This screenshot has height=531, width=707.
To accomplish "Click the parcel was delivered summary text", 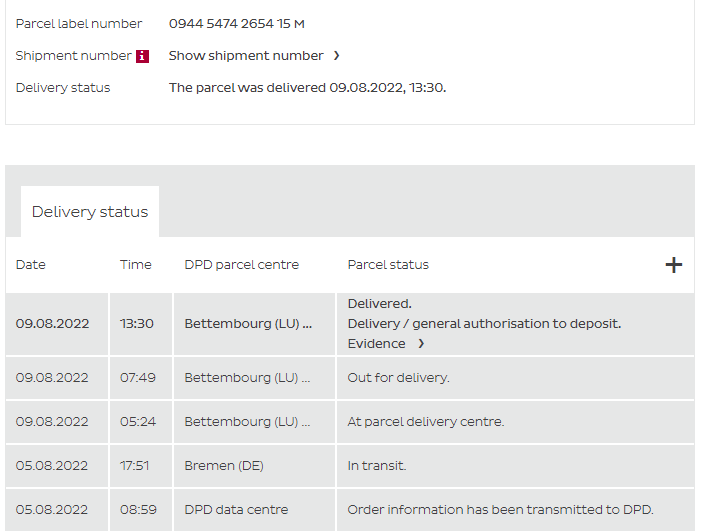I will pyautogui.click(x=307, y=88).
